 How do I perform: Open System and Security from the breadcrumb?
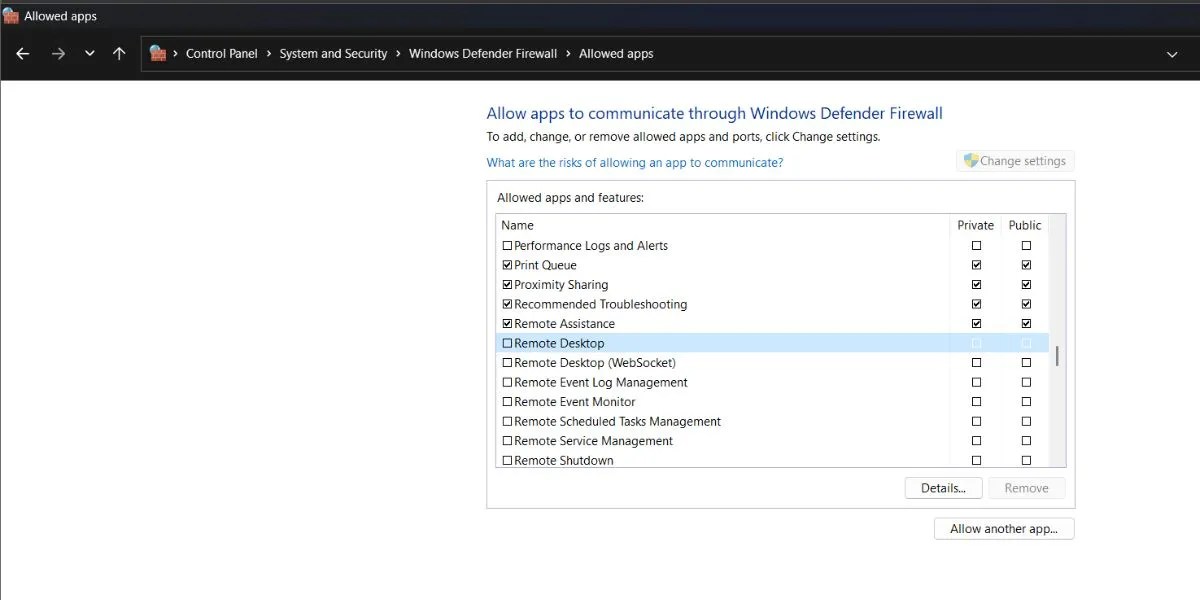point(333,53)
